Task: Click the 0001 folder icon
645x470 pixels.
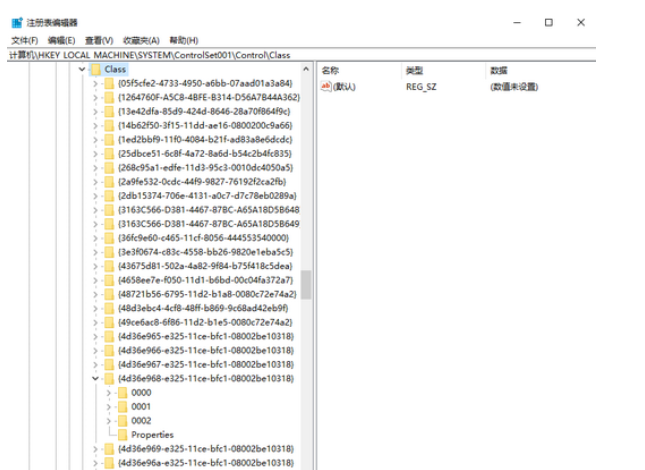Action: tap(122, 407)
